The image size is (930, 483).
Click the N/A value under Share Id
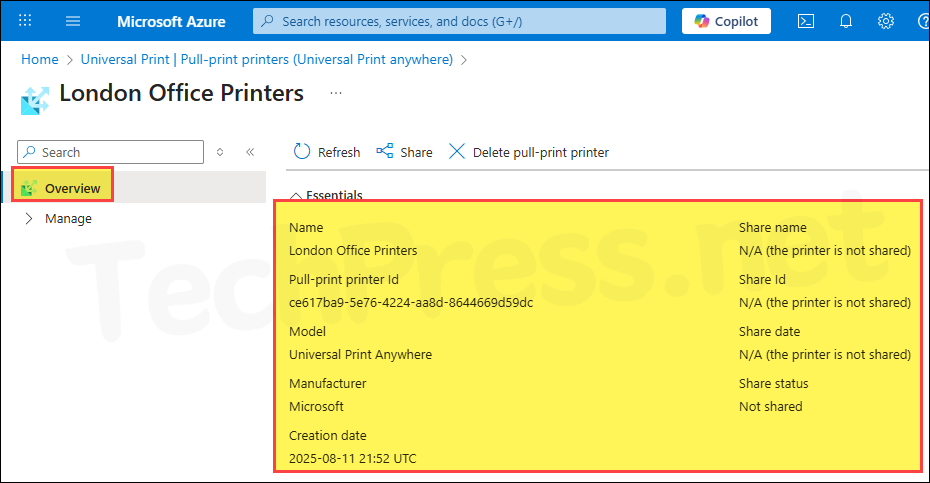tap(824, 303)
